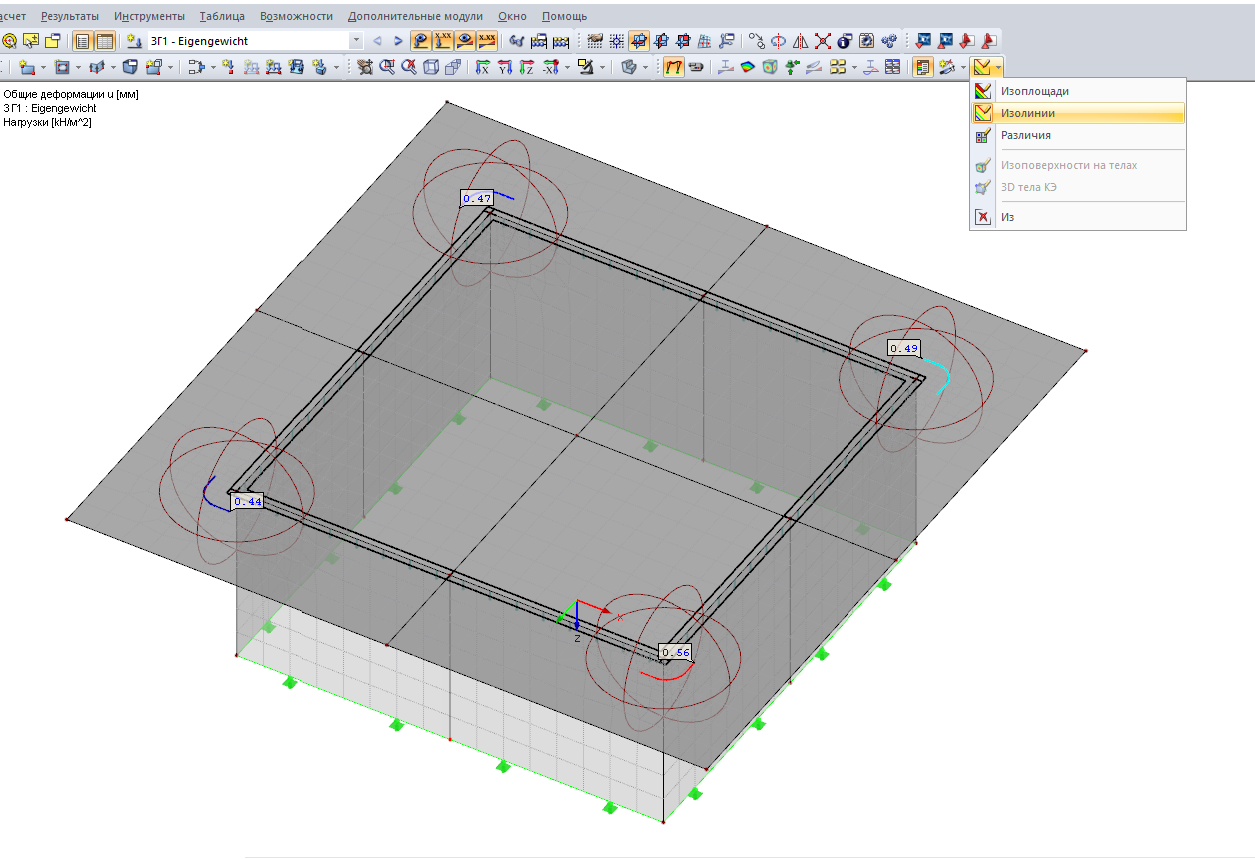Click the microscope icon

coord(586,67)
